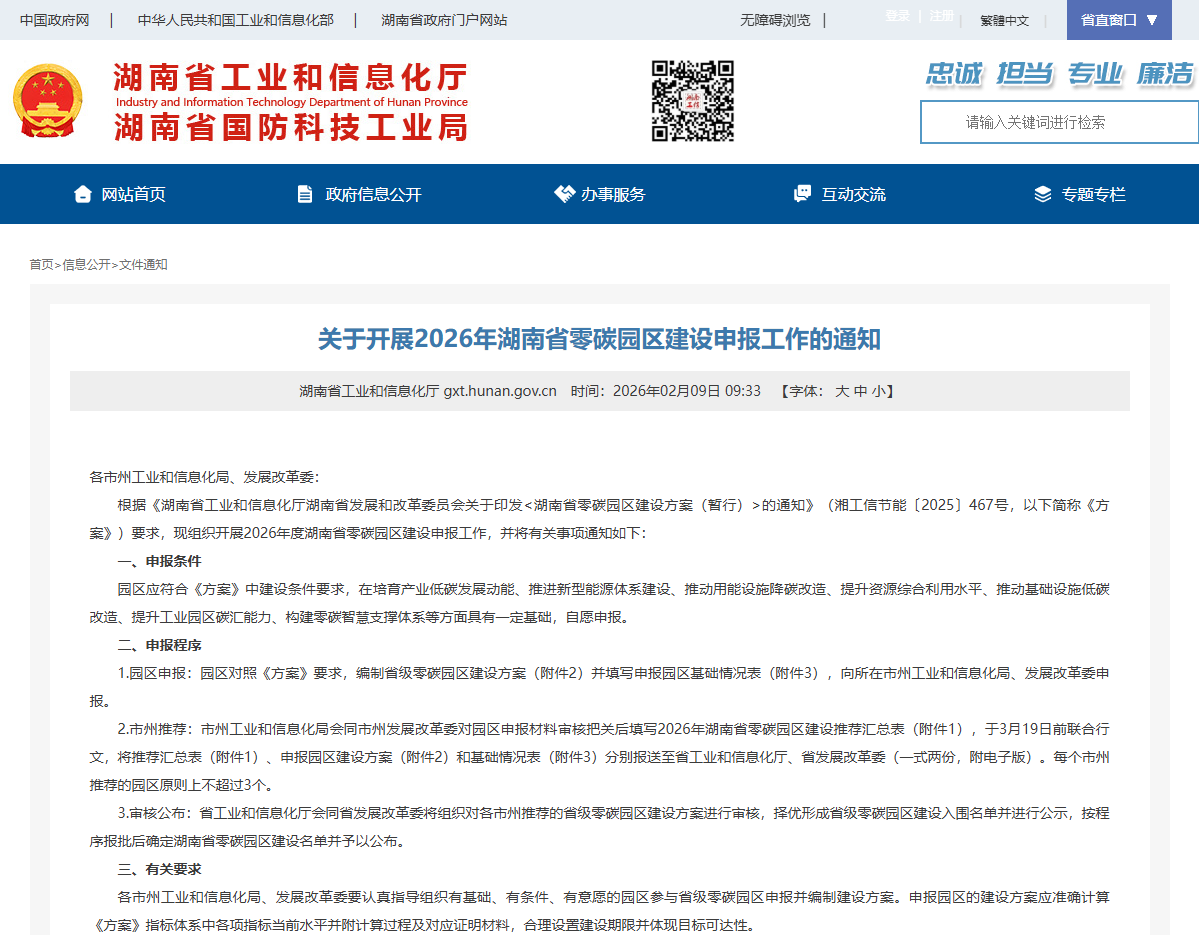Click the chat icon beside 互动交流
Viewport: 1199px width, 936px height.
coord(802,194)
